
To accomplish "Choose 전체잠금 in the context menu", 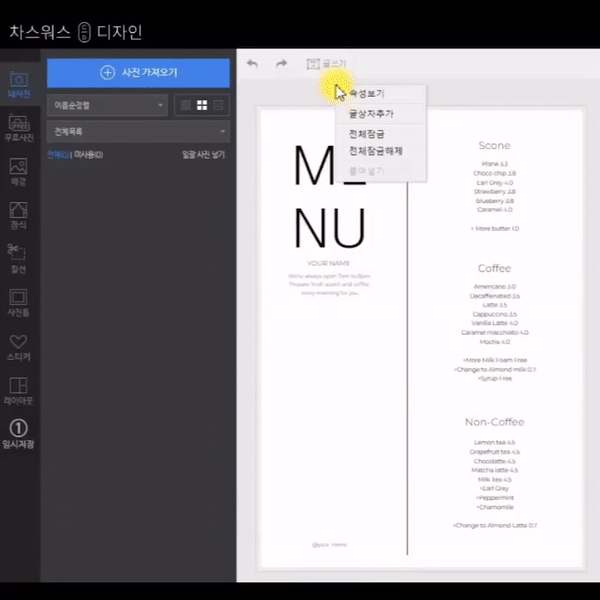I will click(381, 134).
